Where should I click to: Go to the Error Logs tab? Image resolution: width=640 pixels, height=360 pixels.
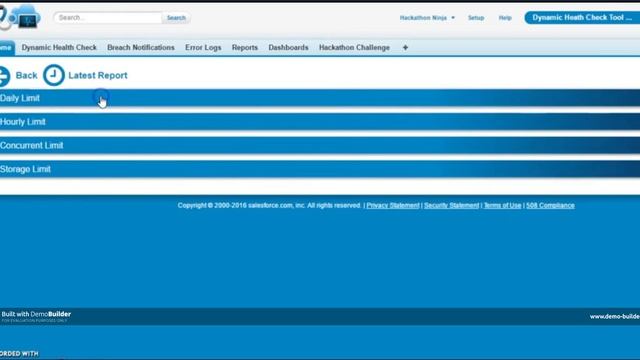click(x=203, y=48)
